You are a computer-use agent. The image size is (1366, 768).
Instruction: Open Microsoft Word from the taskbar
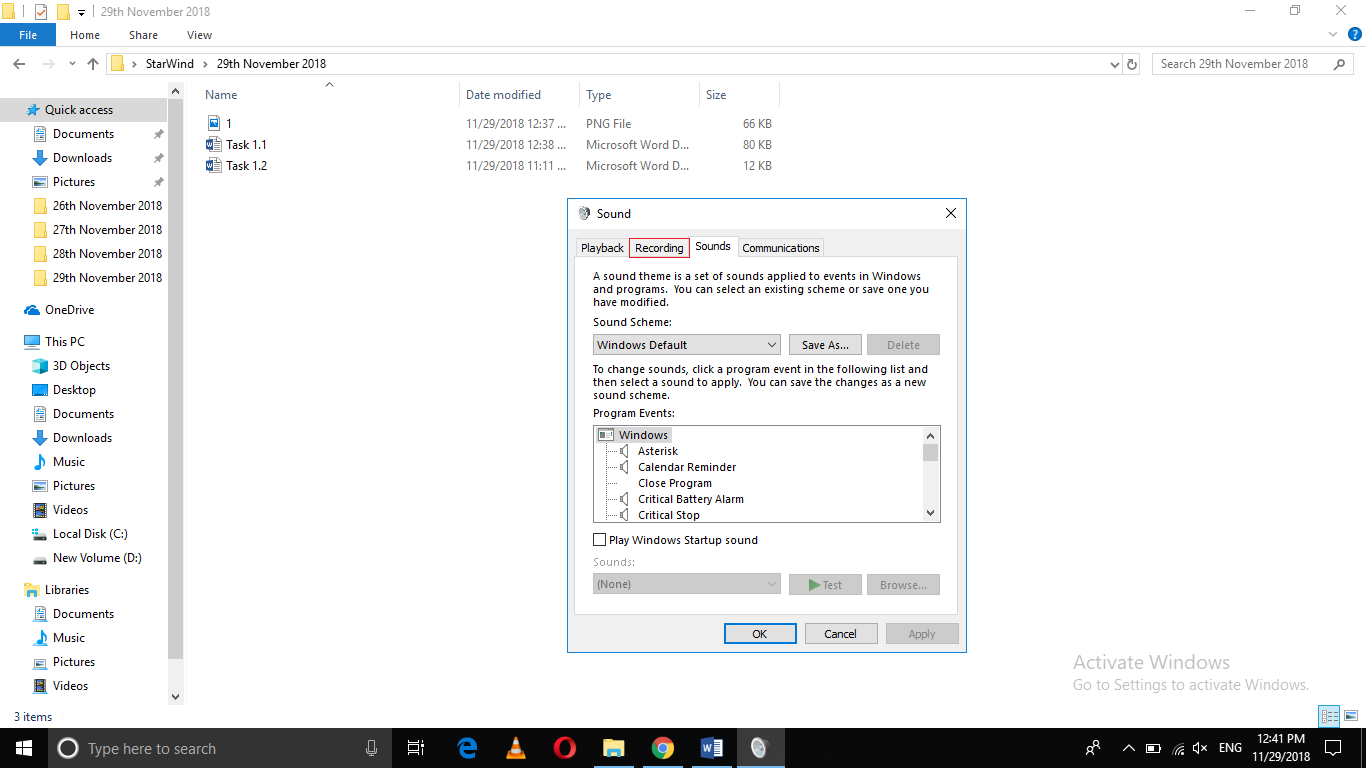coord(711,747)
